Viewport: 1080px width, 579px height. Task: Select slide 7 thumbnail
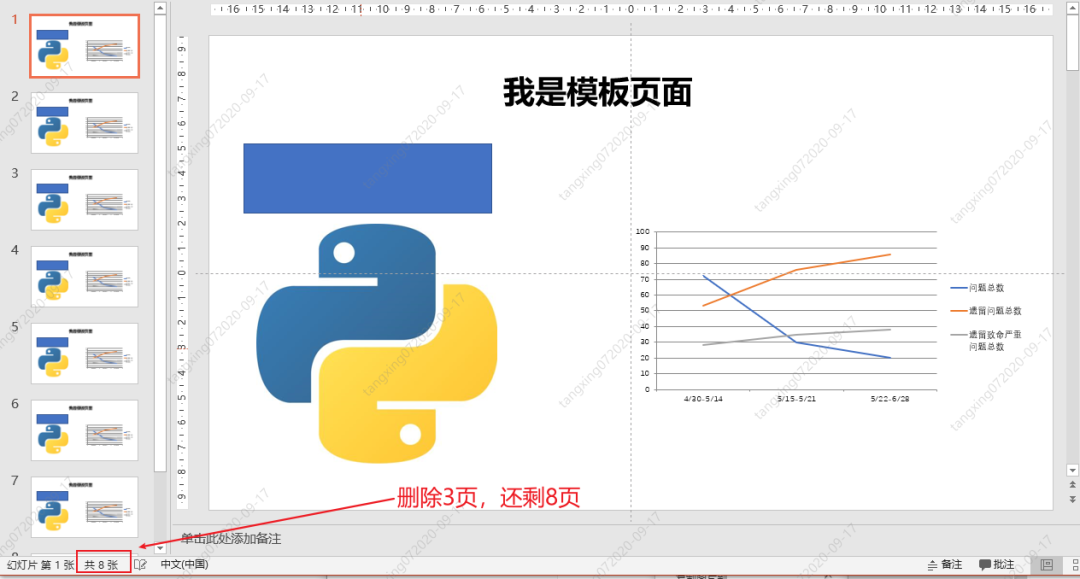(85, 507)
